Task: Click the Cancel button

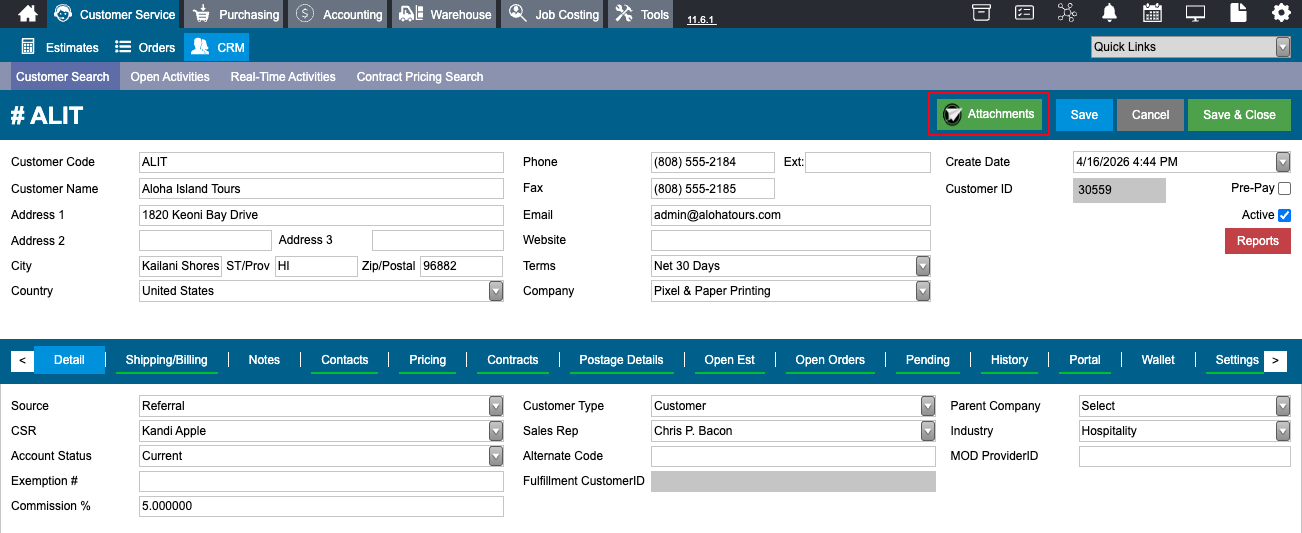Action: point(1150,115)
